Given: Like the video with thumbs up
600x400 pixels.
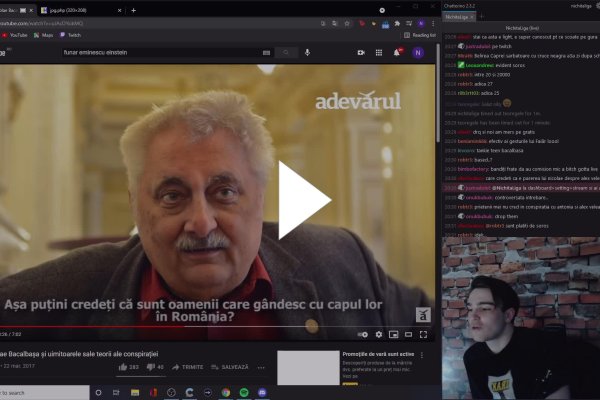Looking at the screenshot, I should click(x=123, y=367).
